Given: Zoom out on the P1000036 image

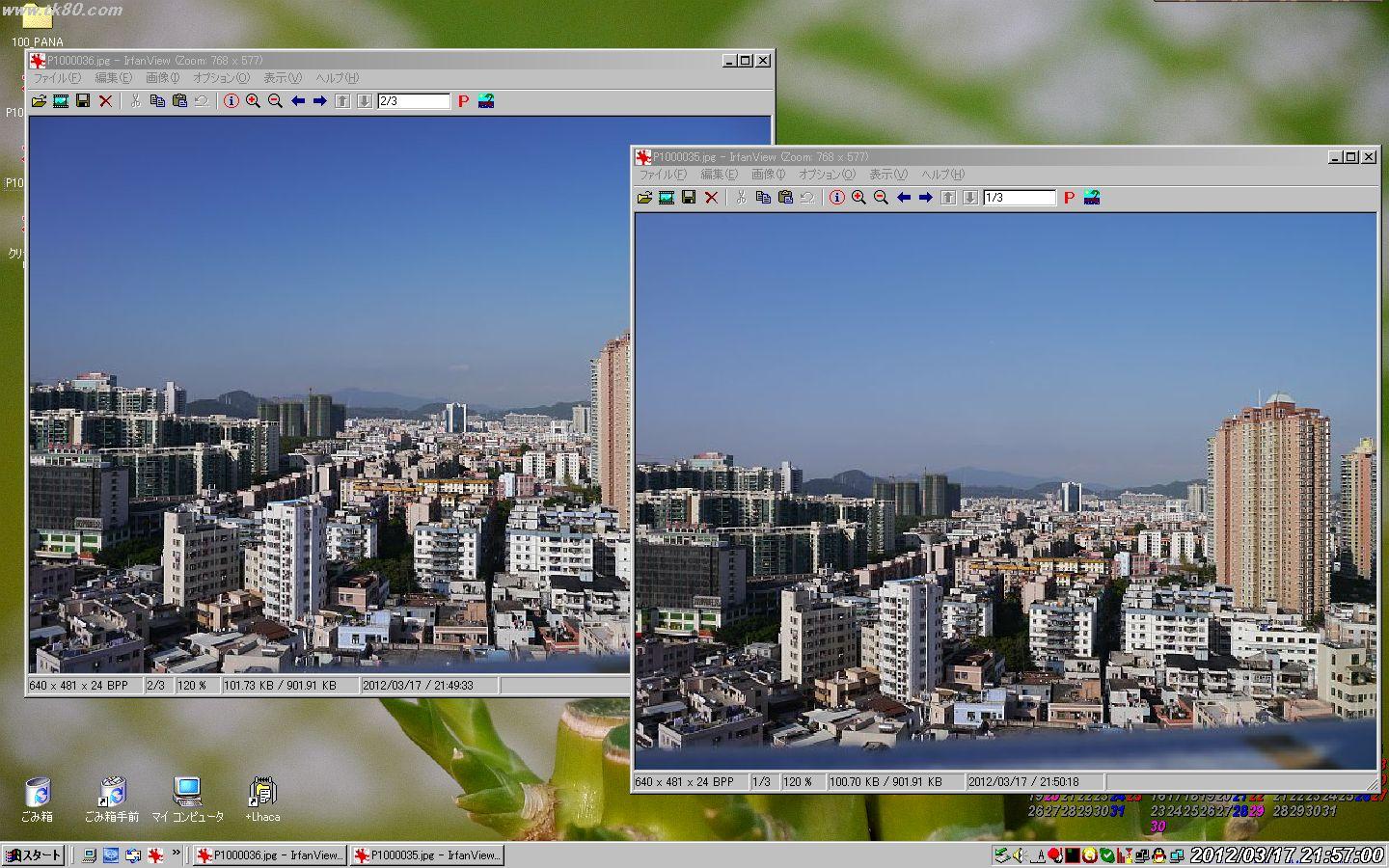Looking at the screenshot, I should (x=275, y=101).
